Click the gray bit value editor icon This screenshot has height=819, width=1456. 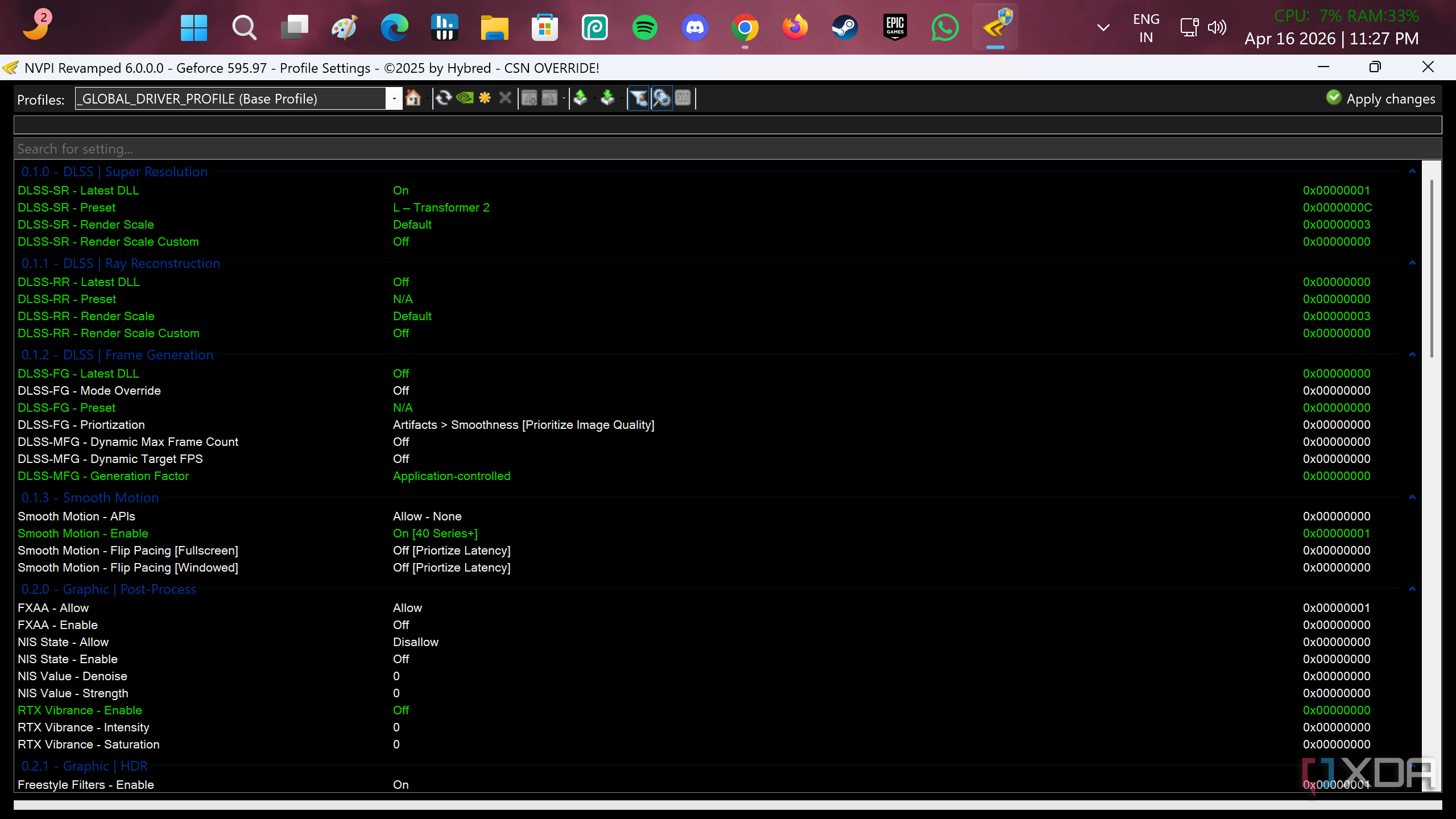(x=682, y=98)
